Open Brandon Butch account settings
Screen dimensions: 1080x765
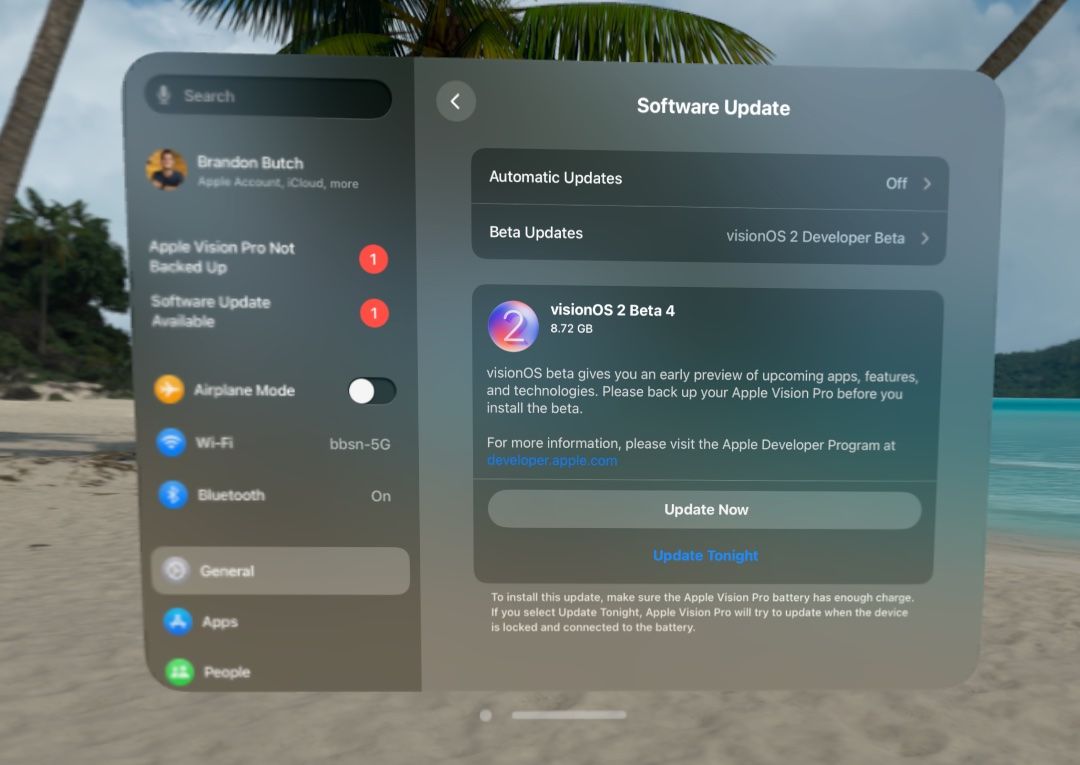click(x=268, y=170)
